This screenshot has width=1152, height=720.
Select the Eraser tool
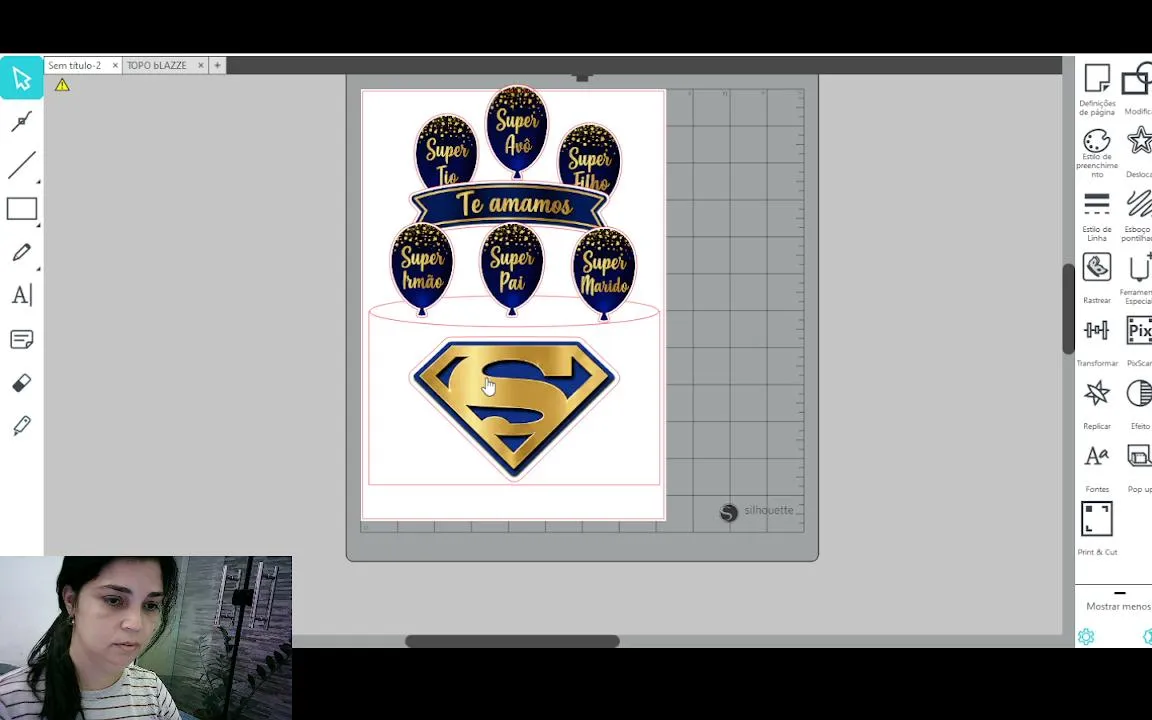pos(21,383)
